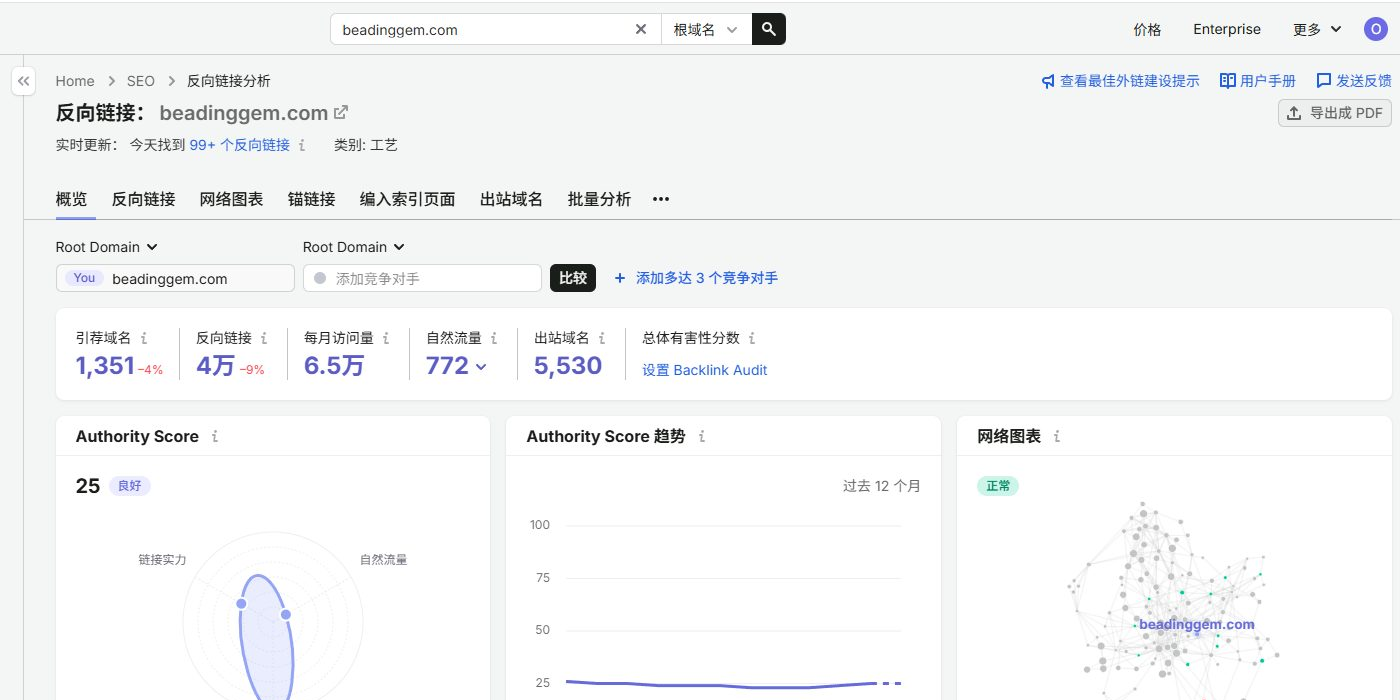
Task: Go to Home breadcrumb
Action: click(75, 81)
